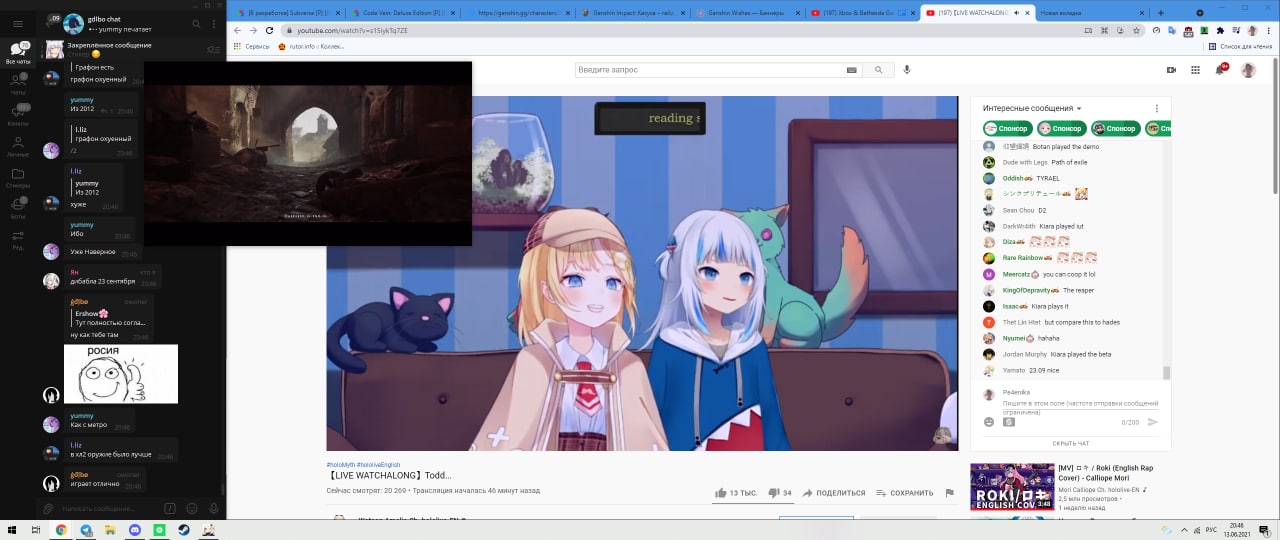Open live chat three-dot options menu
The image size is (1280, 540).
(1157, 108)
